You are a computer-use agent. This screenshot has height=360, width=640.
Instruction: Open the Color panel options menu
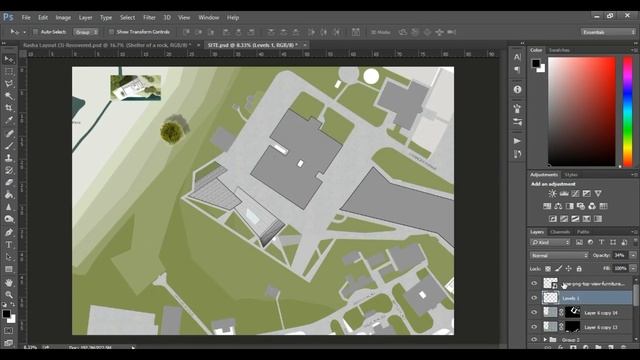634,50
